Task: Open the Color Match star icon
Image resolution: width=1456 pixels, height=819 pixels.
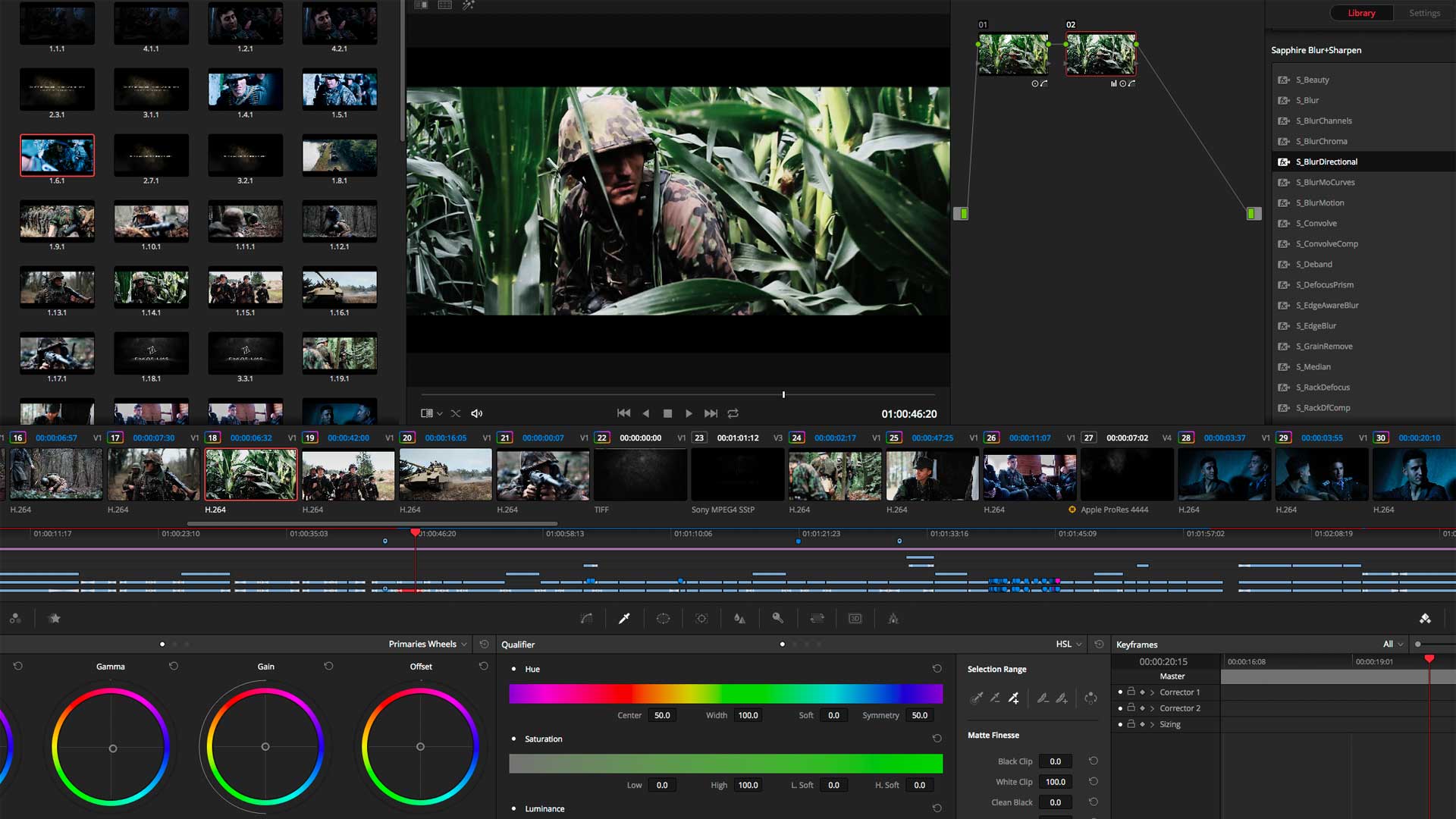Action: (55, 619)
